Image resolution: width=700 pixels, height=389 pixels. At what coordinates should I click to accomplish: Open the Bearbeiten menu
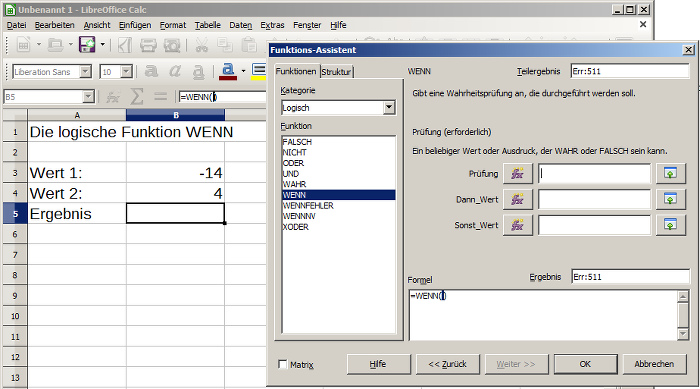coord(54,25)
